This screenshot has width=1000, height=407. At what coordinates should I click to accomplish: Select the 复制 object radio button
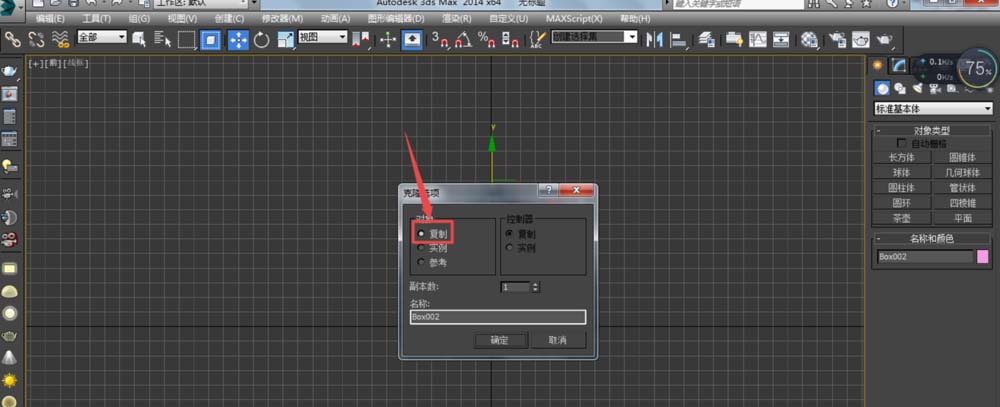pos(421,233)
